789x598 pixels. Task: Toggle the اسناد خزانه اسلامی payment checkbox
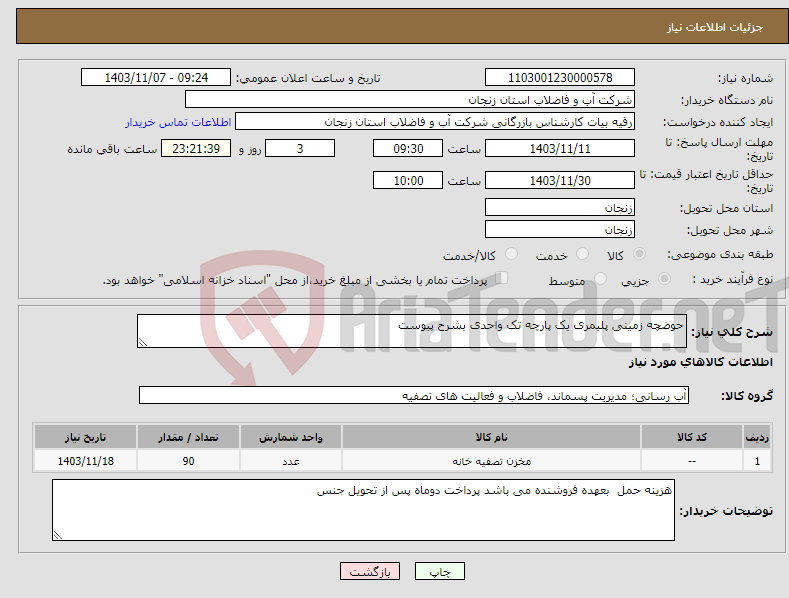(501, 278)
